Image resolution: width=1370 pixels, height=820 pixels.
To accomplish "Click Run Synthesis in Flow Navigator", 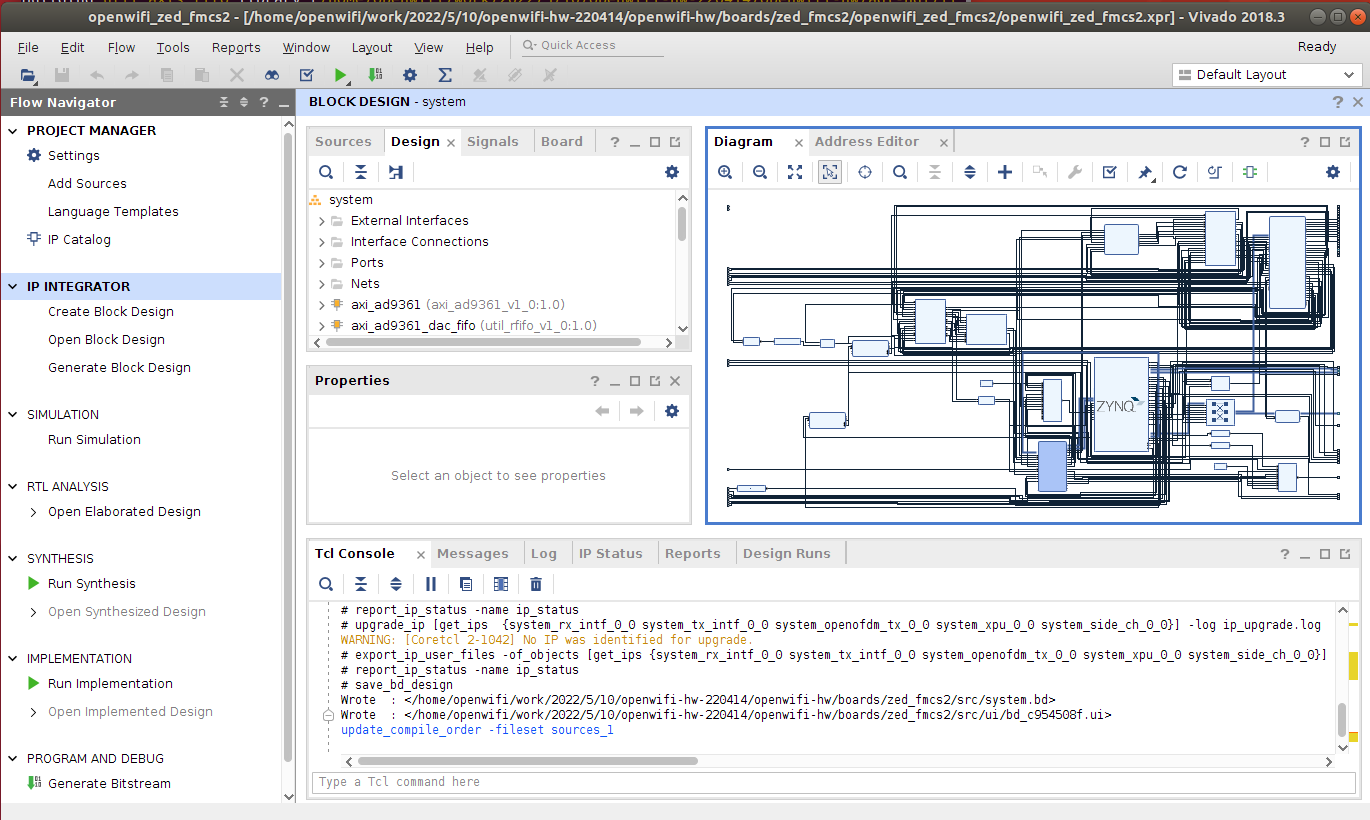I will (91, 584).
